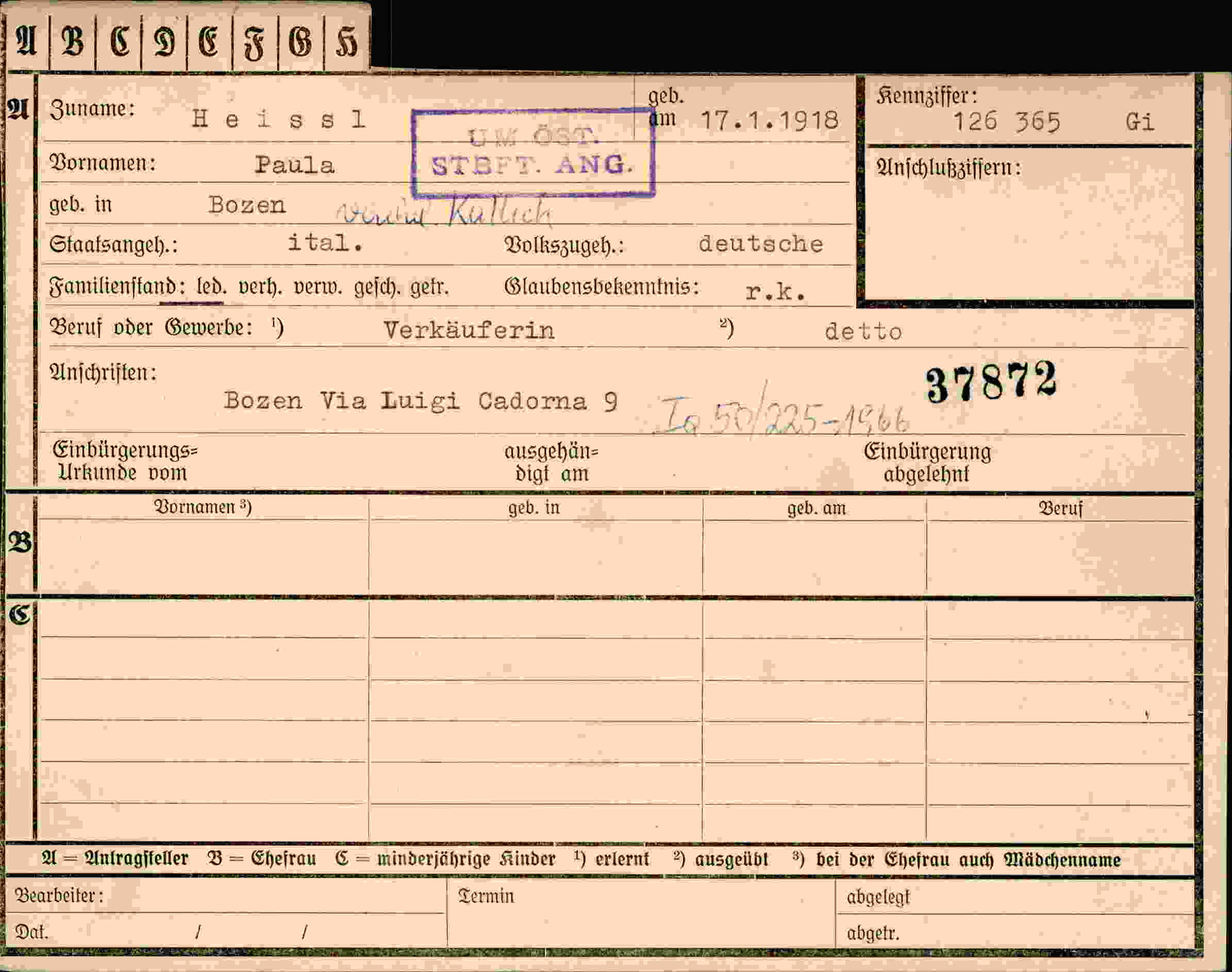Screen dimensions: 1232x972
Task: Select the occupation "Verkäuferin"
Action: point(469,331)
